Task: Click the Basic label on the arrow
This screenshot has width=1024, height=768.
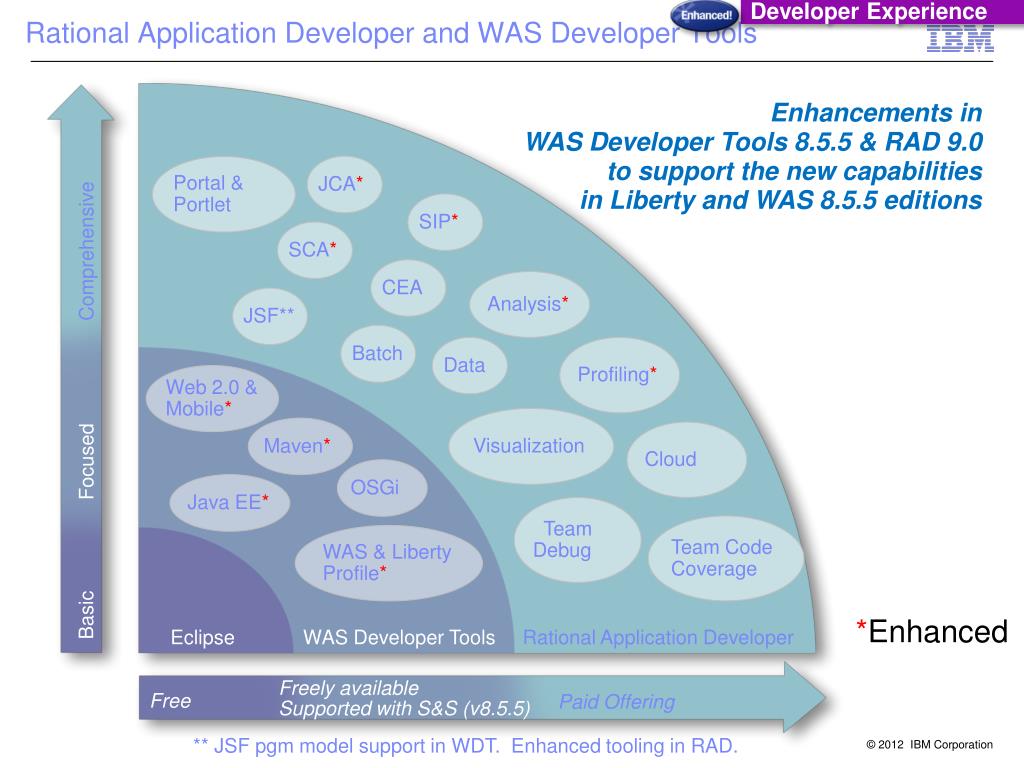Action: (x=87, y=615)
